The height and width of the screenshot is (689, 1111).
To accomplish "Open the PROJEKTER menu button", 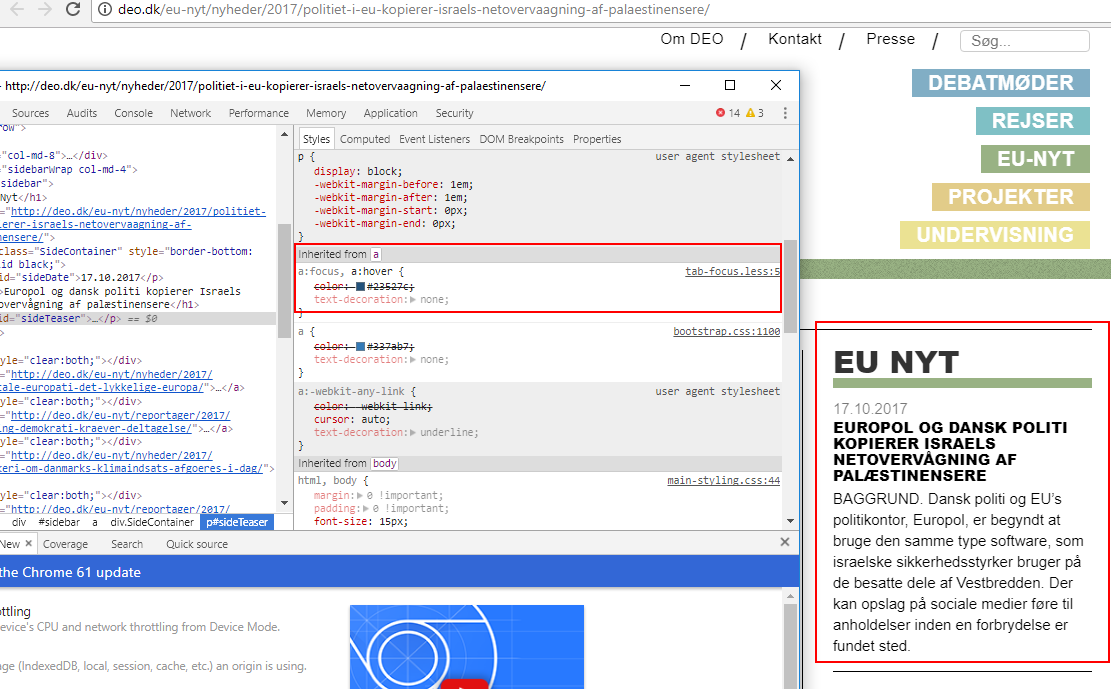I will coord(1010,197).
